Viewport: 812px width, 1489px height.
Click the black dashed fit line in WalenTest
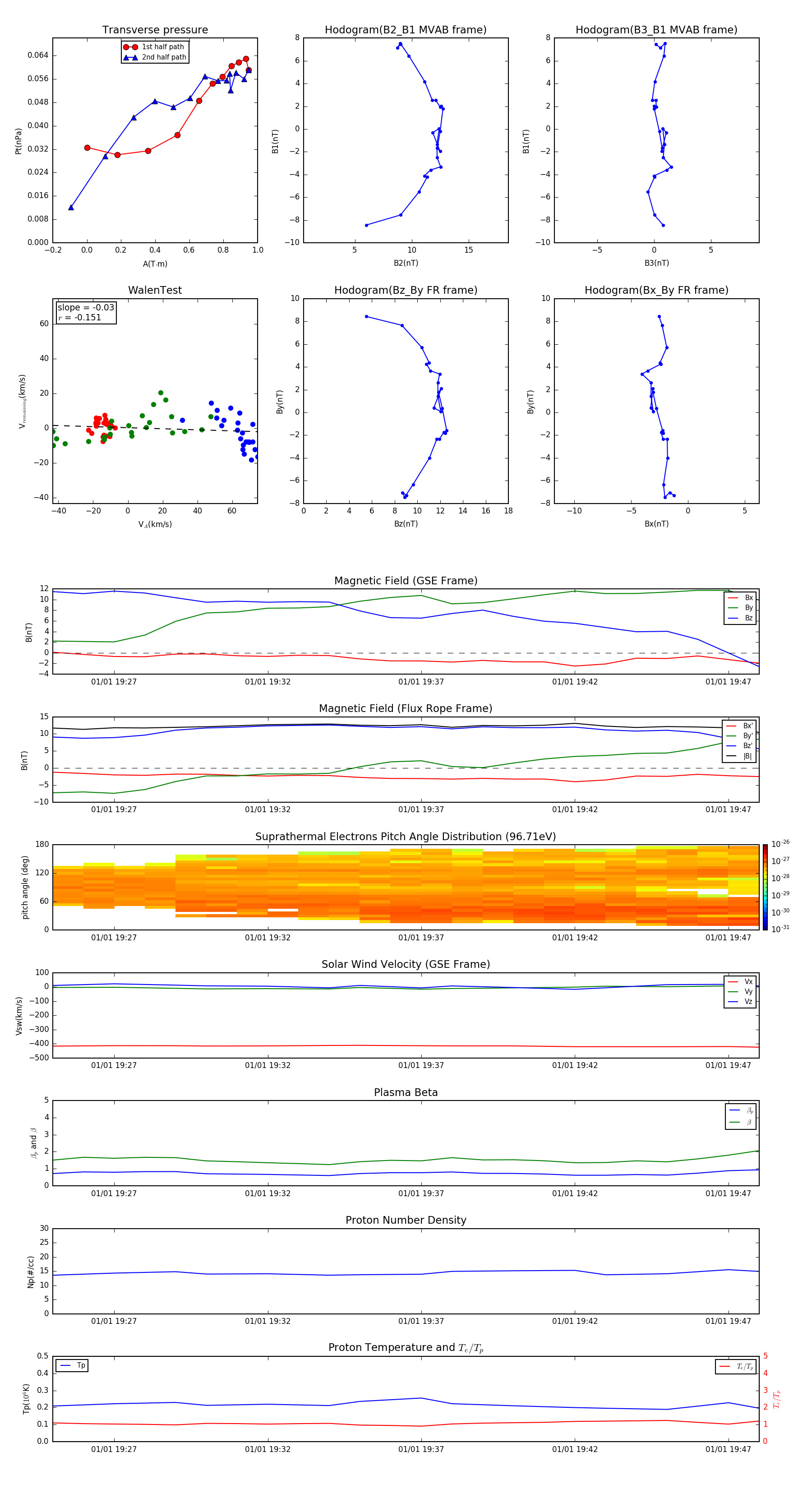coord(155,428)
